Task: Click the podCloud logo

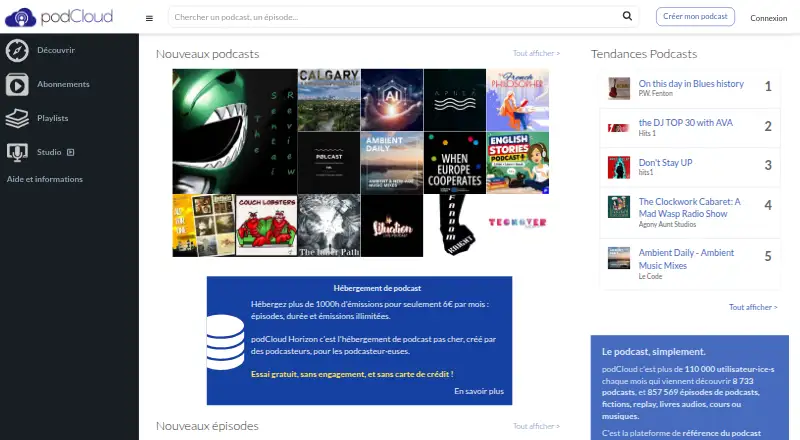Action: coord(59,17)
